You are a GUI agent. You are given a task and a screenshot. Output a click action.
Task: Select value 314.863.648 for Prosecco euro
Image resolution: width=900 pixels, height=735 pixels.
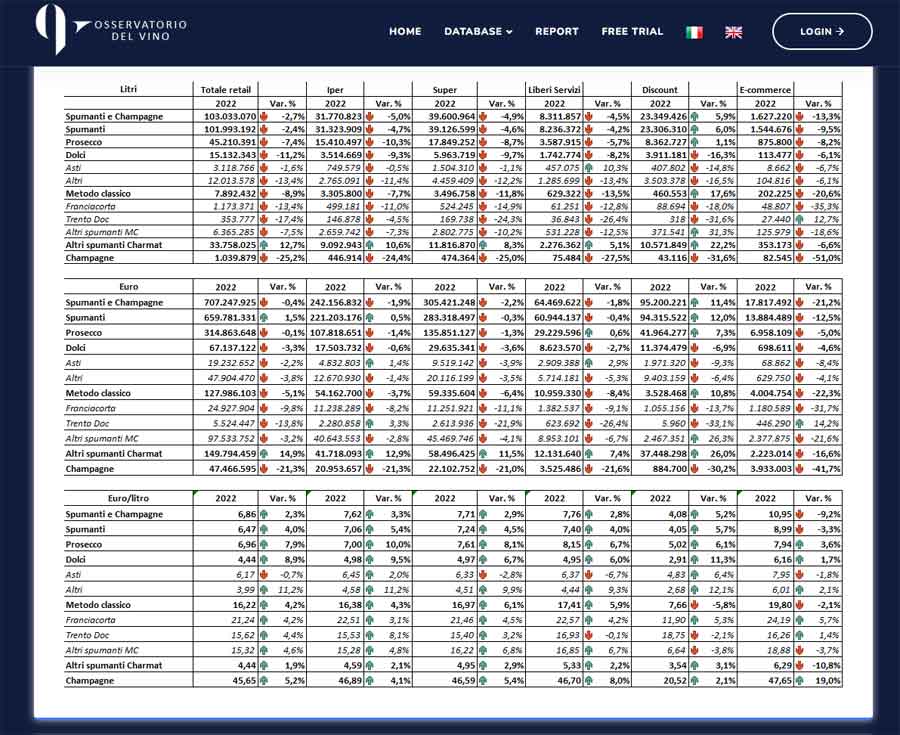click(230, 332)
